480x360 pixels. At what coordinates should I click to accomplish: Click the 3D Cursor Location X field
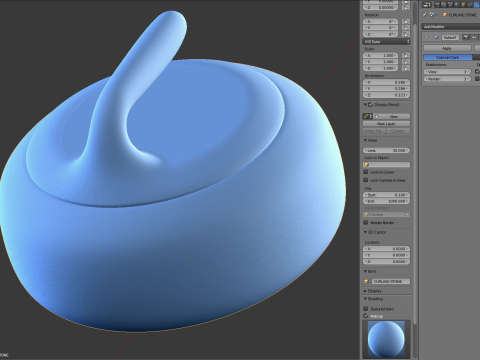tap(386, 249)
